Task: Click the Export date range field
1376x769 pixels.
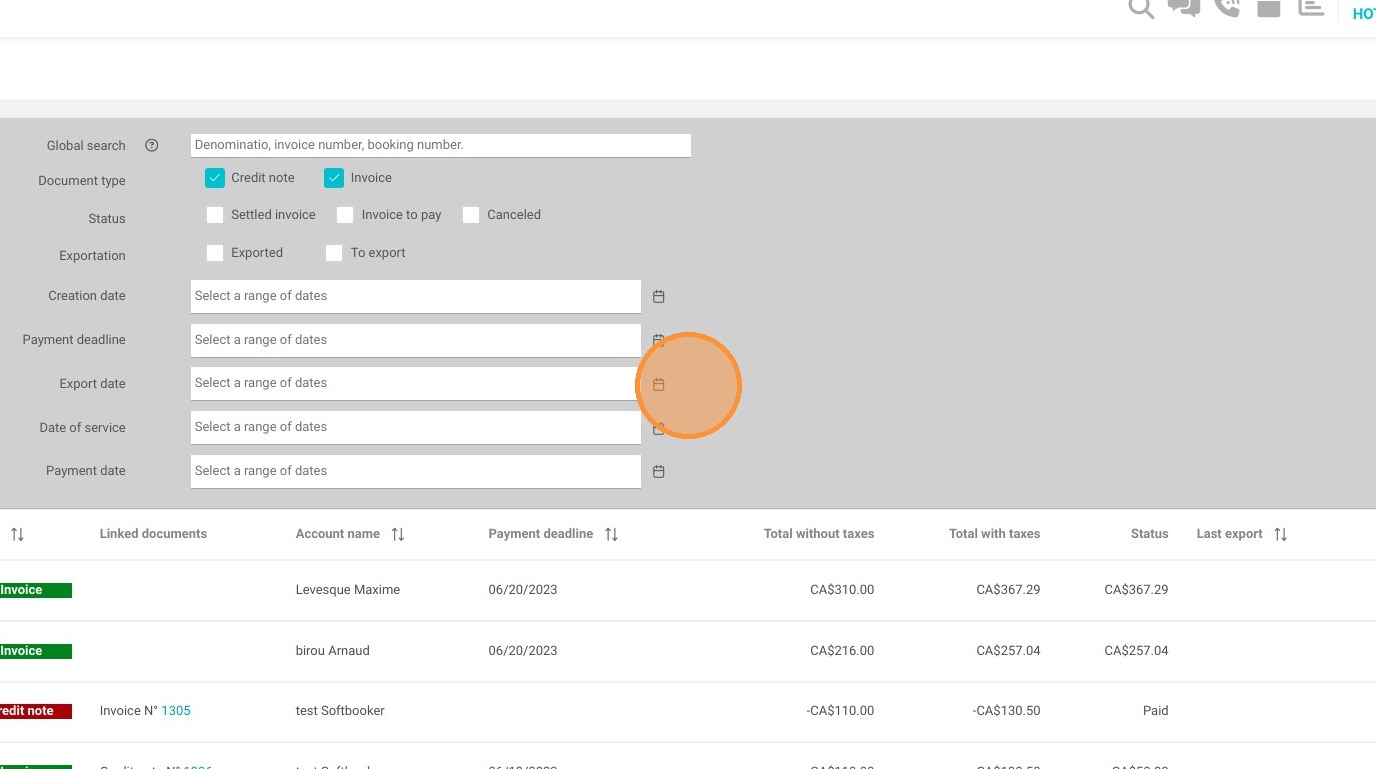Action: pyautogui.click(x=416, y=383)
